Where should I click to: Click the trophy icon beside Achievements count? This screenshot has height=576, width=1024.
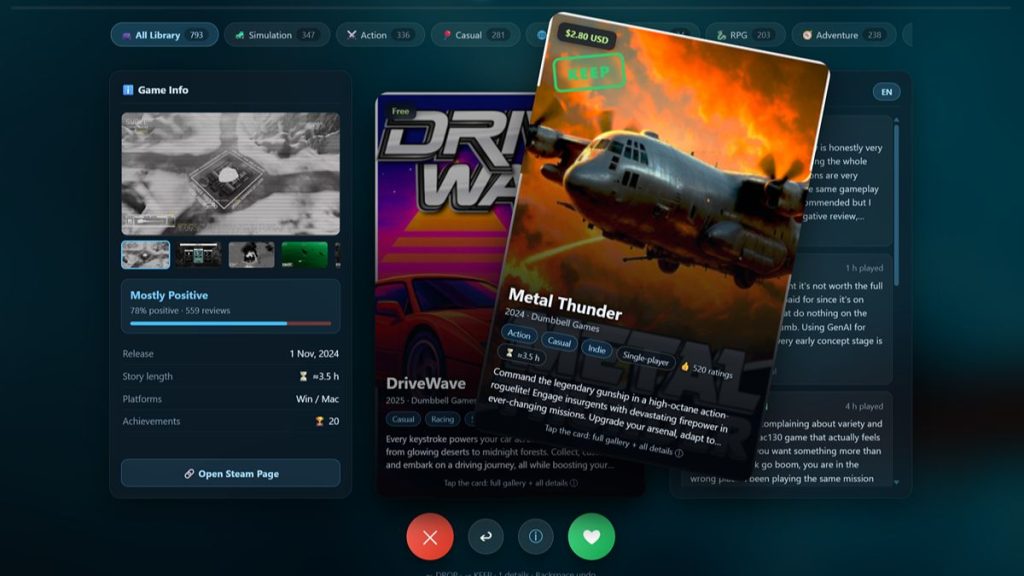[x=319, y=421]
